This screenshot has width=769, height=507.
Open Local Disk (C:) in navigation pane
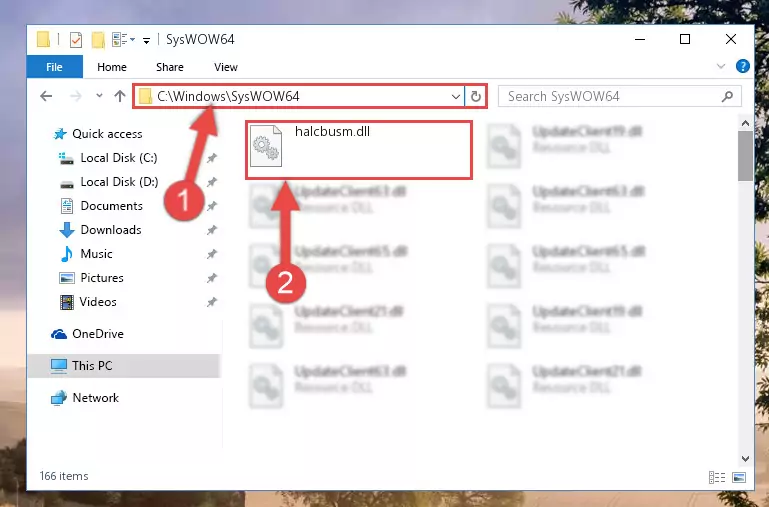coord(119,158)
